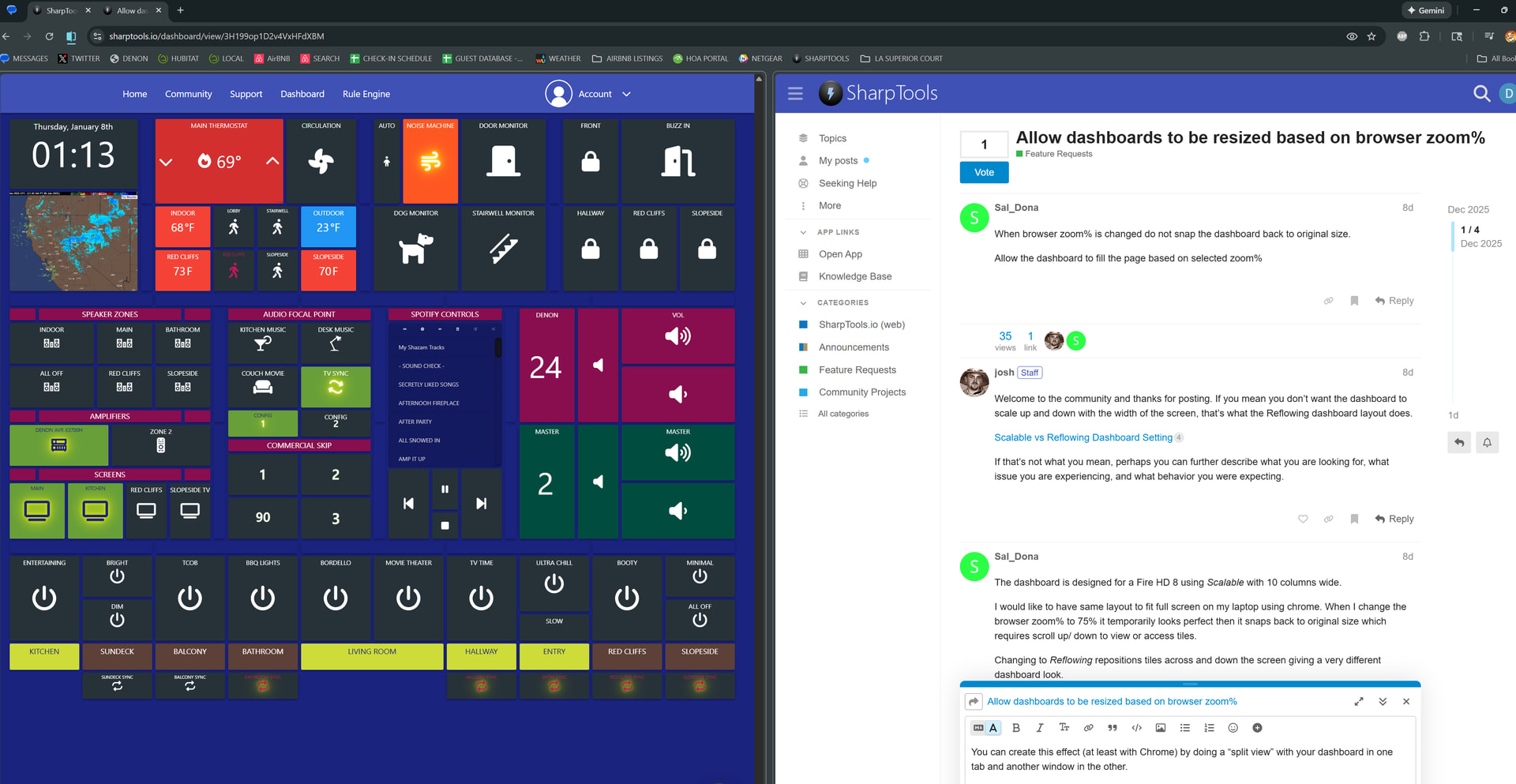Open the forum search magnifier

(1481, 94)
